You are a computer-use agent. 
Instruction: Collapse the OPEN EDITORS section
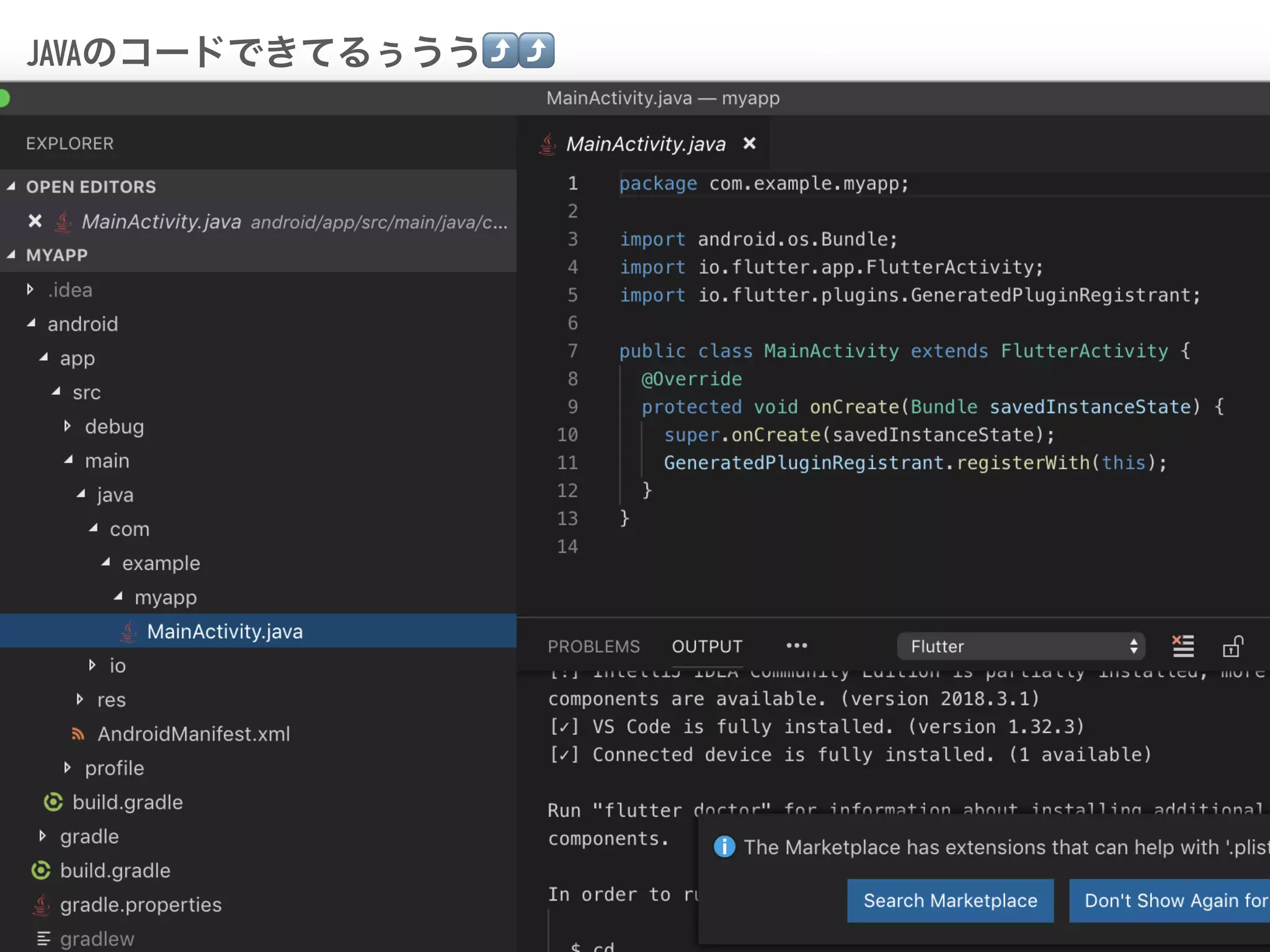[x=12, y=187]
